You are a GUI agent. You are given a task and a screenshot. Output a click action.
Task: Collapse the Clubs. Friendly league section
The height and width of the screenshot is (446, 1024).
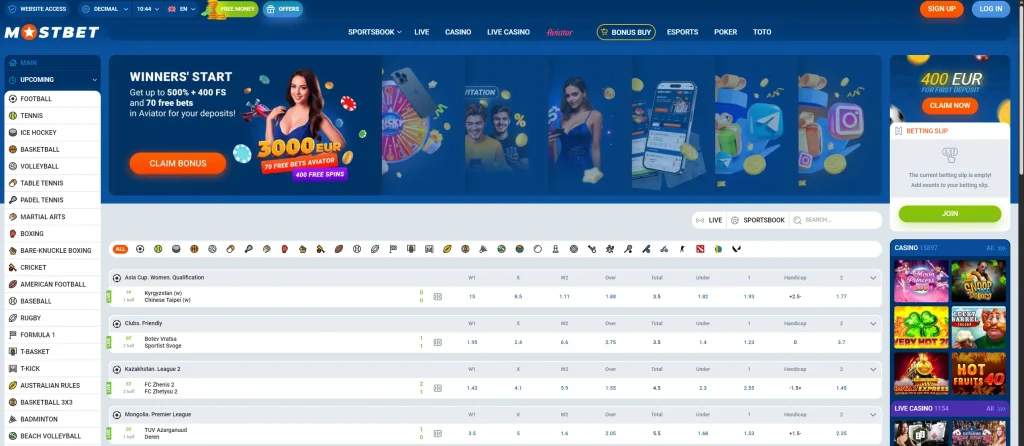coord(873,323)
